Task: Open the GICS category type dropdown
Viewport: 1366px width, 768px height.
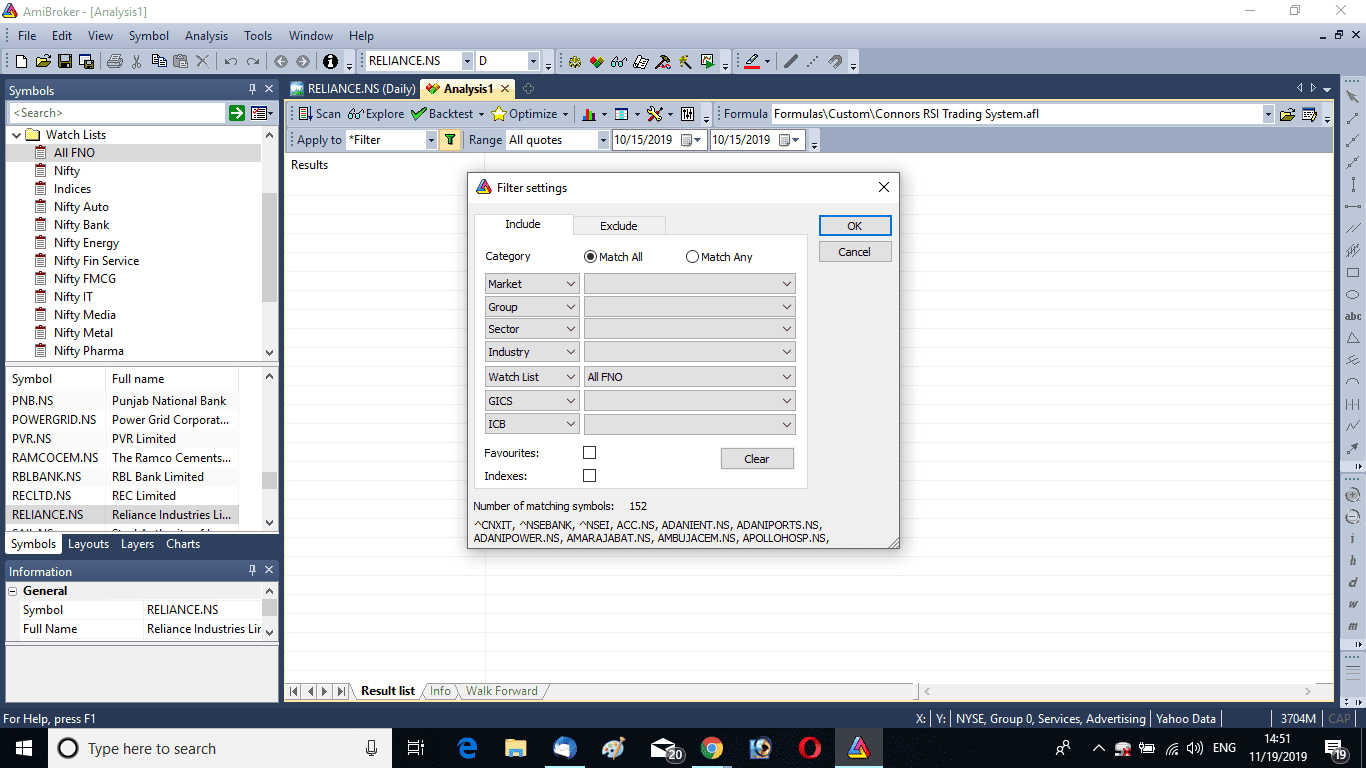Action: point(532,400)
